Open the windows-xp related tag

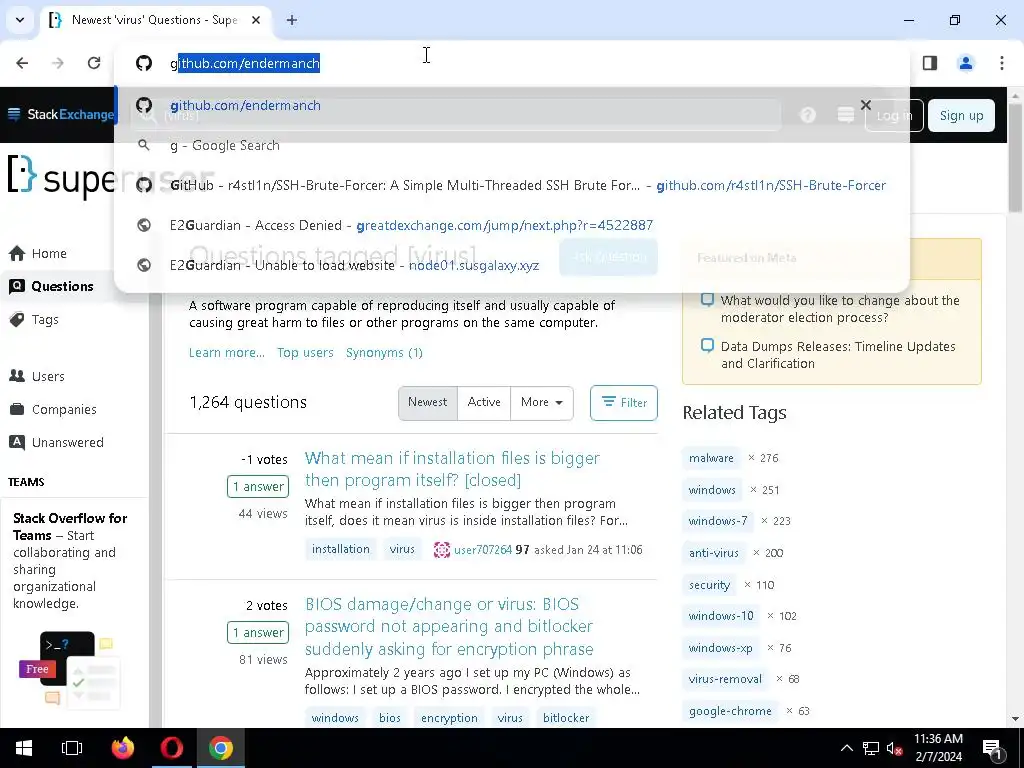click(x=720, y=648)
